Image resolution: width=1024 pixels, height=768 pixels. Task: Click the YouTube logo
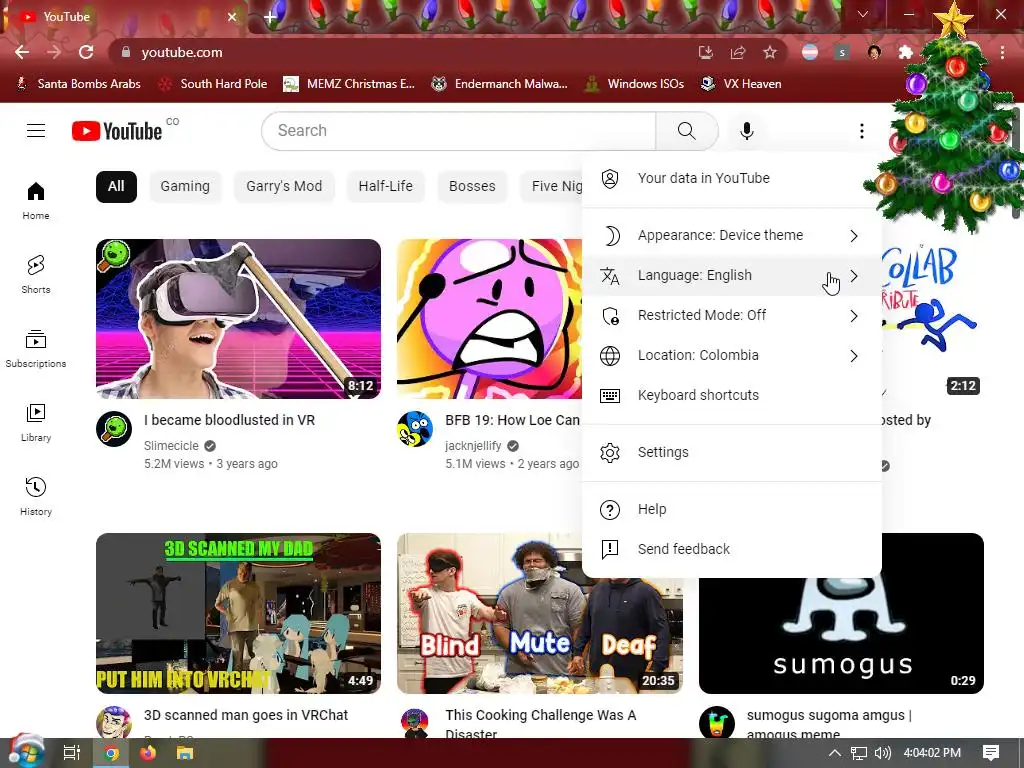pos(117,131)
